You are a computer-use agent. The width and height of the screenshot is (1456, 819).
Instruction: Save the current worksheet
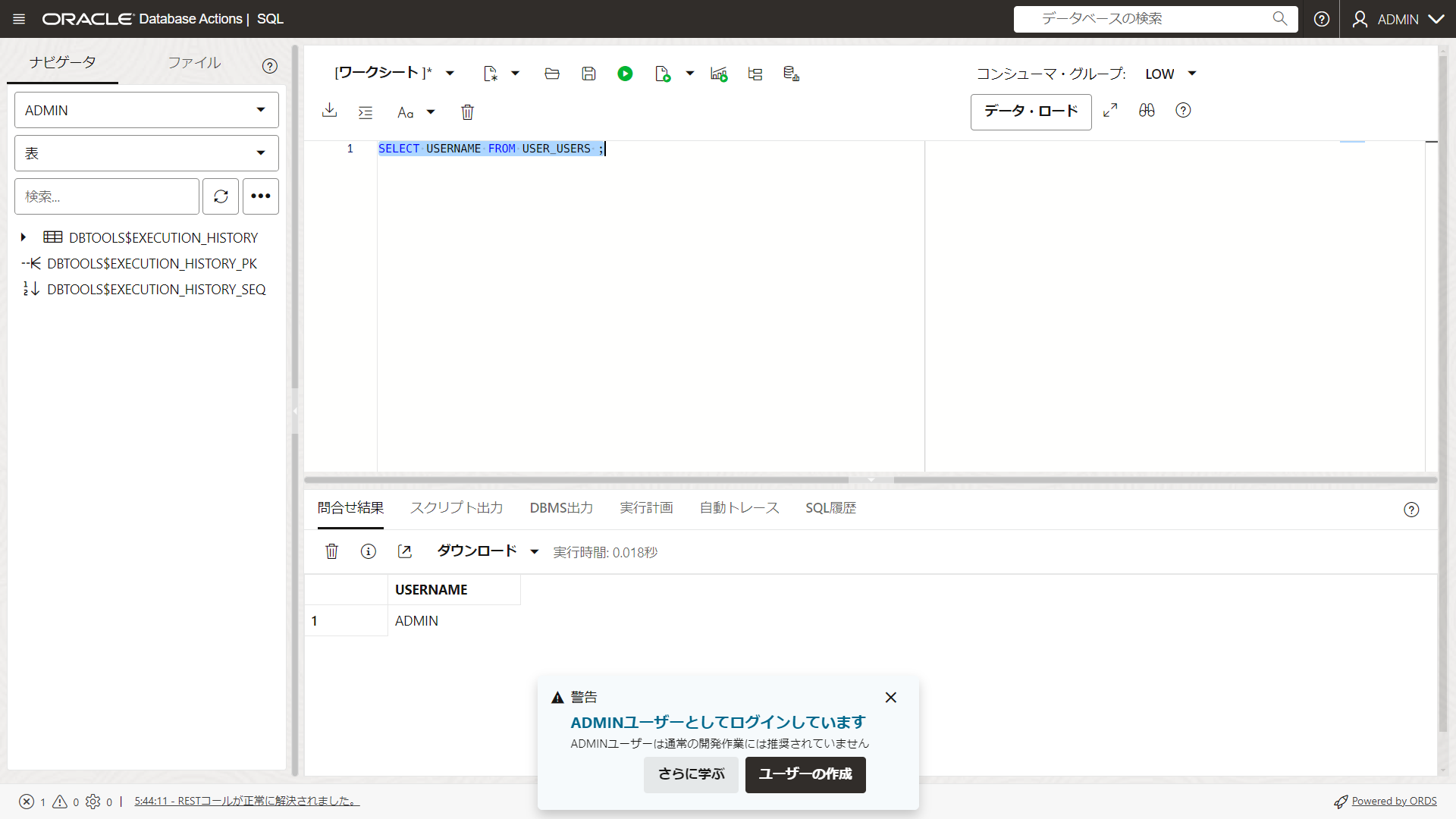pyautogui.click(x=589, y=74)
